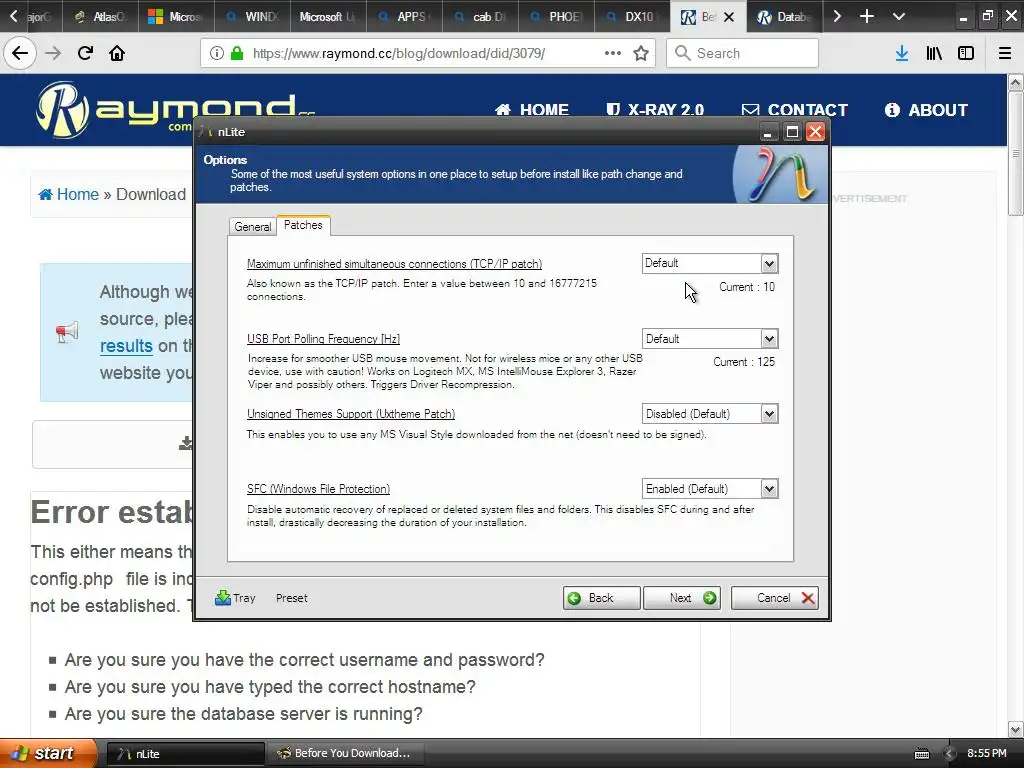The height and width of the screenshot is (768, 1024).
Task: Open nLite Preset option
Action: pos(291,598)
